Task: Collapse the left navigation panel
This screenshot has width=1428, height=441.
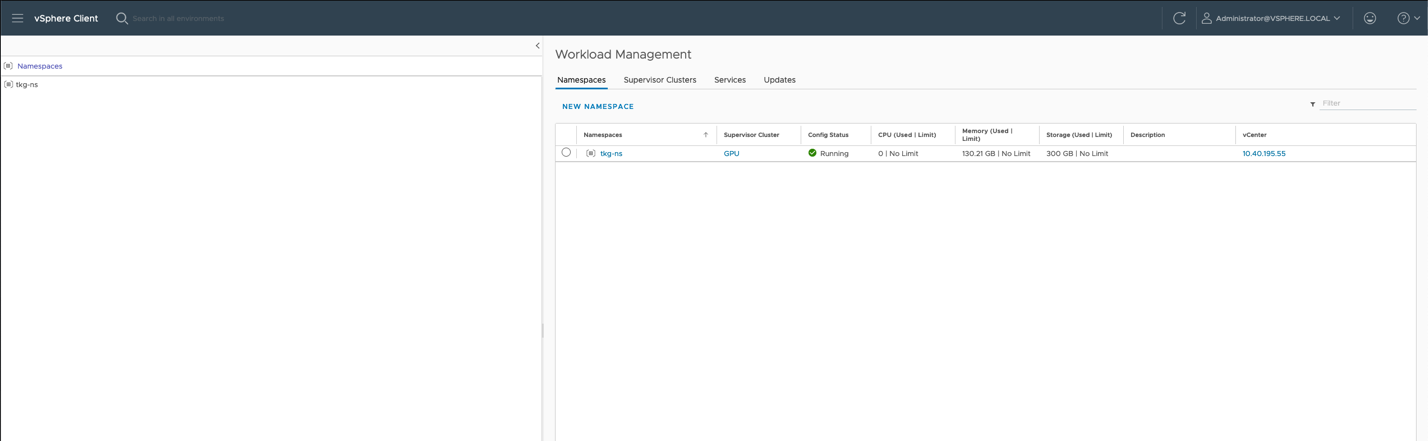Action: (537, 46)
